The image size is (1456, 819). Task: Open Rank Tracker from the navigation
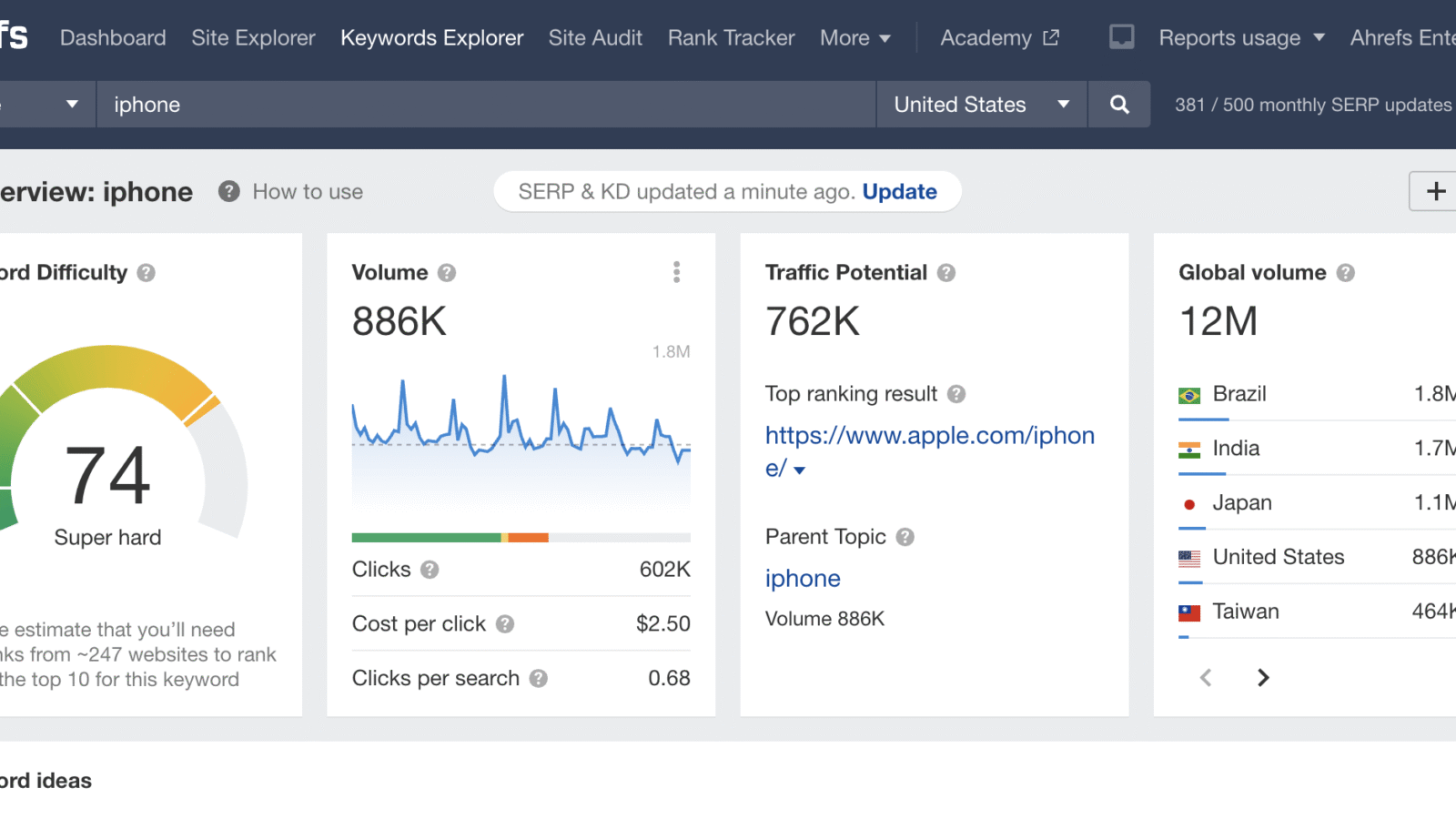731,38
